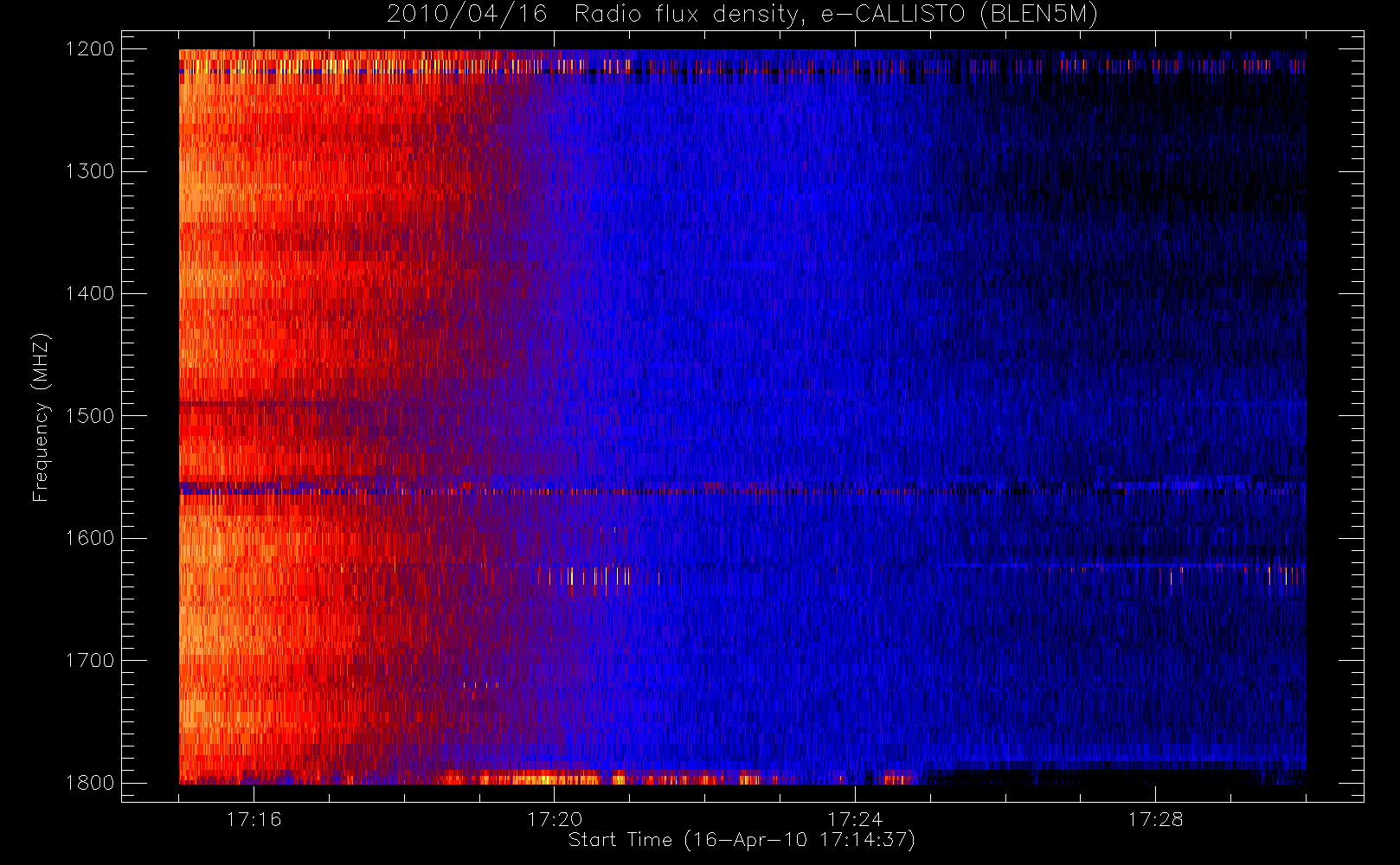Click the date '2010/04/16' in the title
The image size is (1400, 865).
pyautogui.click(x=466, y=15)
